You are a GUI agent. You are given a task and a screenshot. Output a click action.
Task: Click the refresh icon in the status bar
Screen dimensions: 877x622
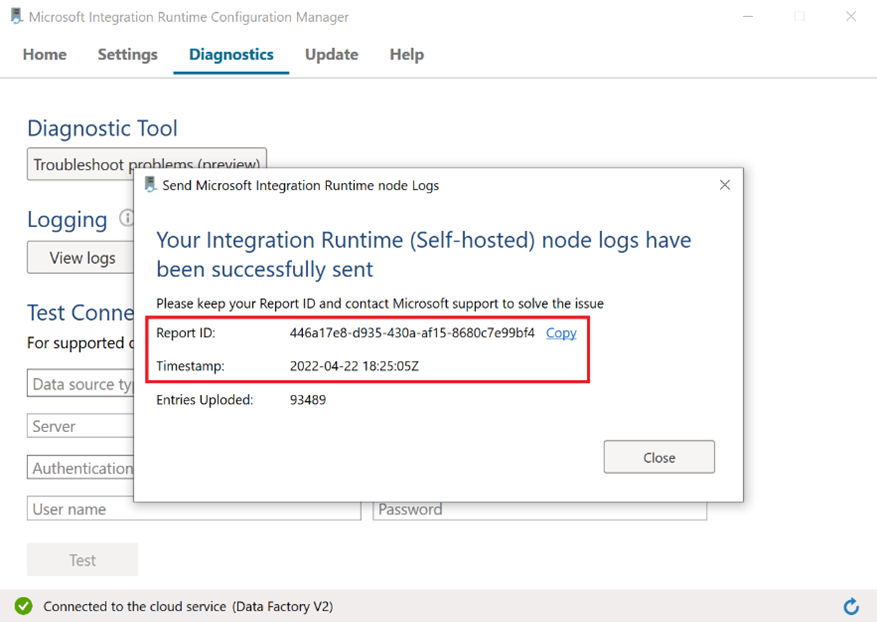coord(851,606)
